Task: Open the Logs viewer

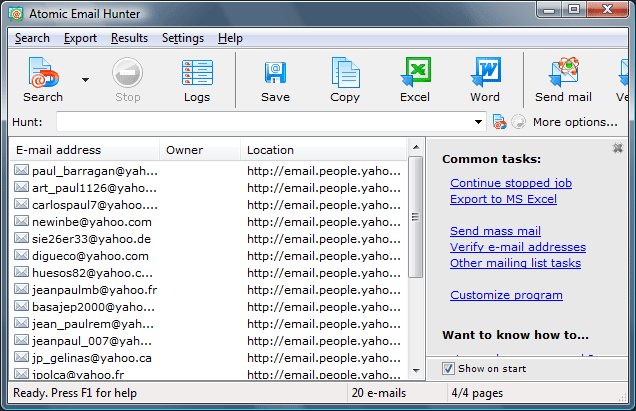Action: (197, 80)
